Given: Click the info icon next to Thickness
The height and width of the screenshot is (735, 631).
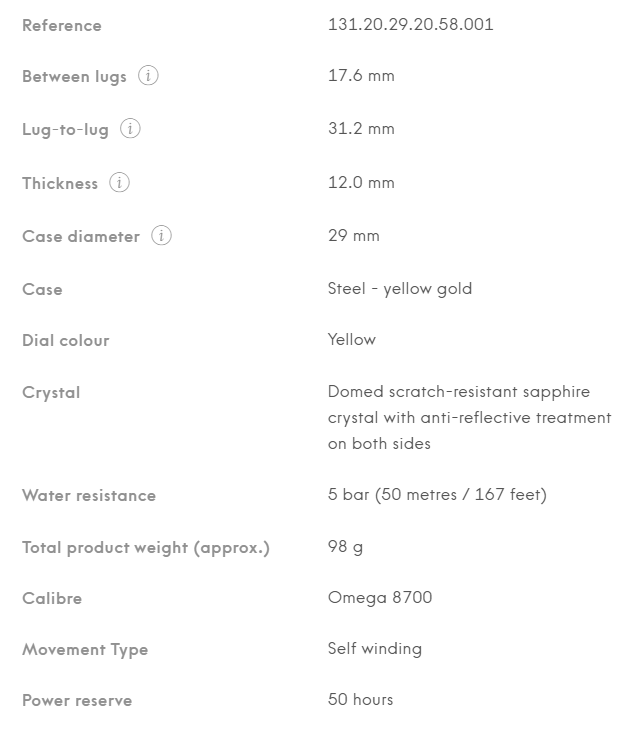Looking at the screenshot, I should (x=120, y=183).
